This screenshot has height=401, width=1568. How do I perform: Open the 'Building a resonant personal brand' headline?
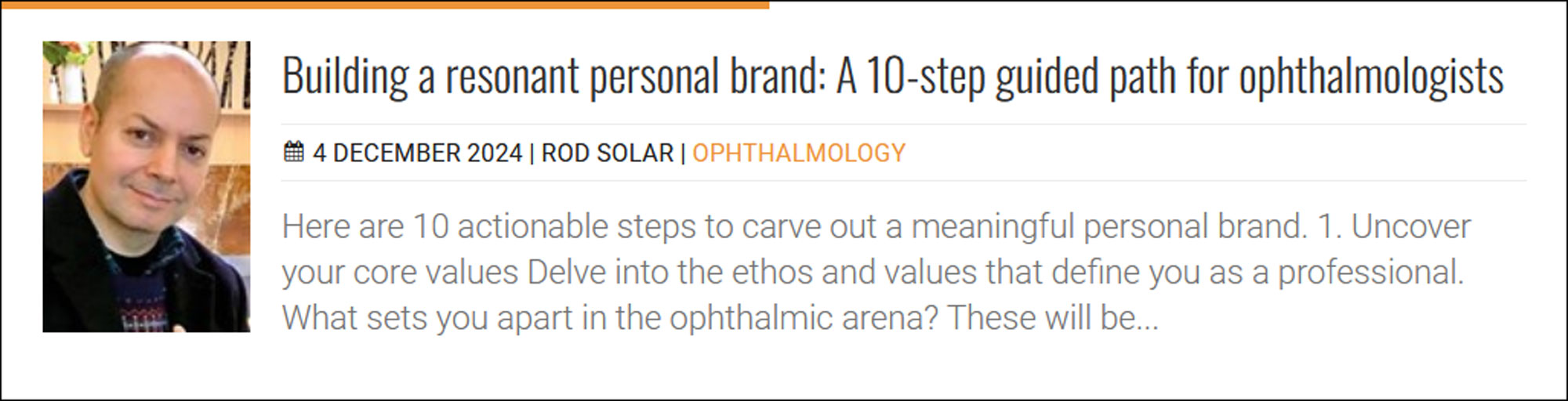(892, 77)
